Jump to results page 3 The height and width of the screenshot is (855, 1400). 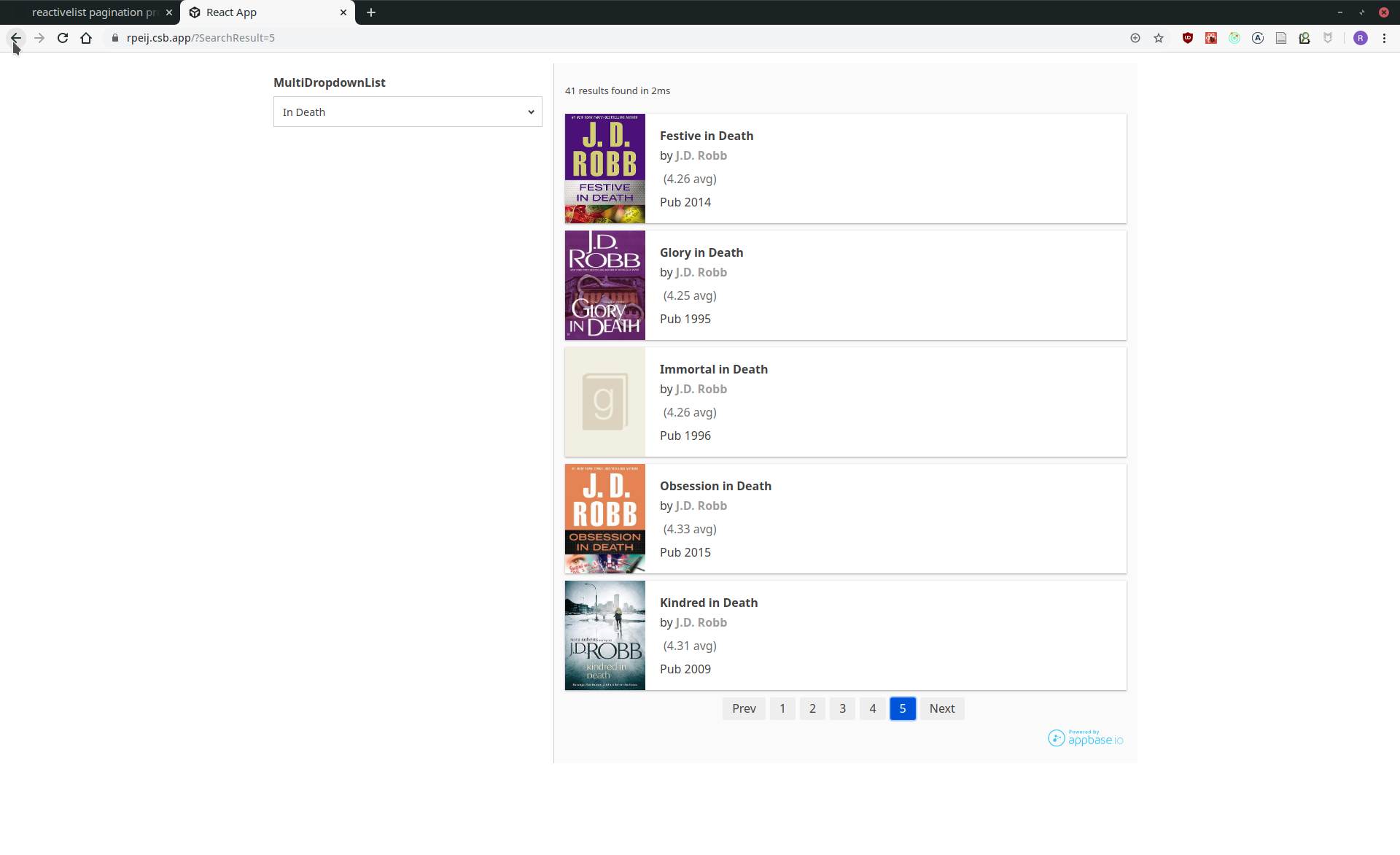[842, 708]
